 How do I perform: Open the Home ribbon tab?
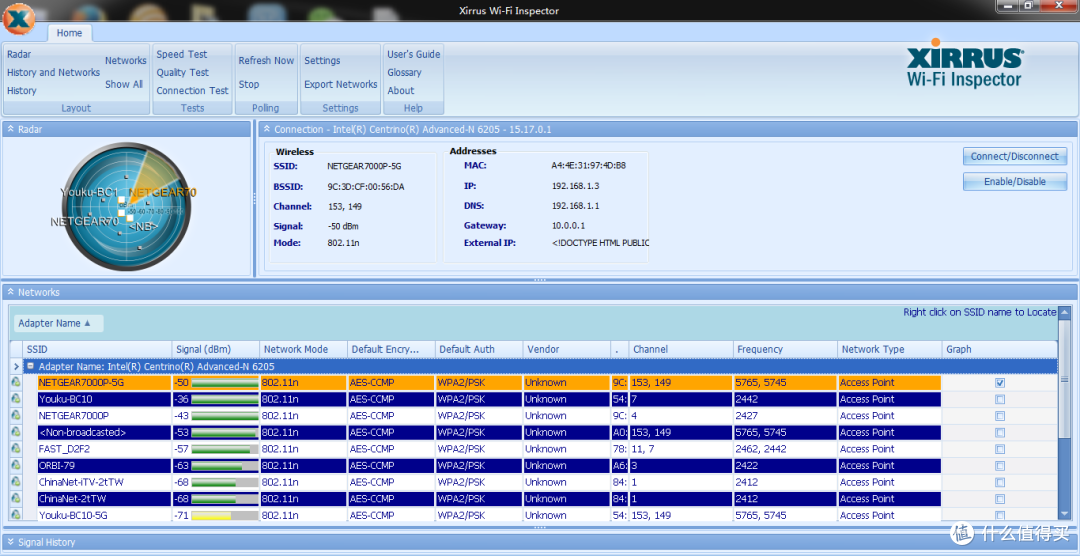pos(69,32)
